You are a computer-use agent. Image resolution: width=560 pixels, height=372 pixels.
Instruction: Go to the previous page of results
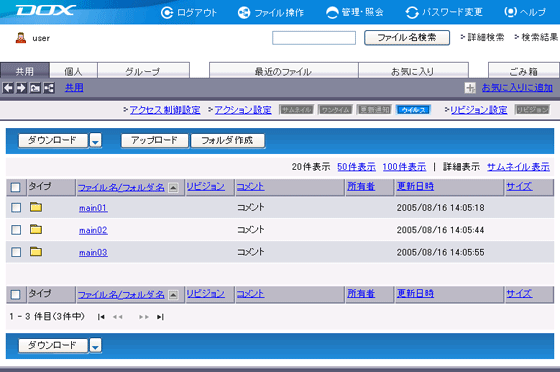tap(118, 317)
